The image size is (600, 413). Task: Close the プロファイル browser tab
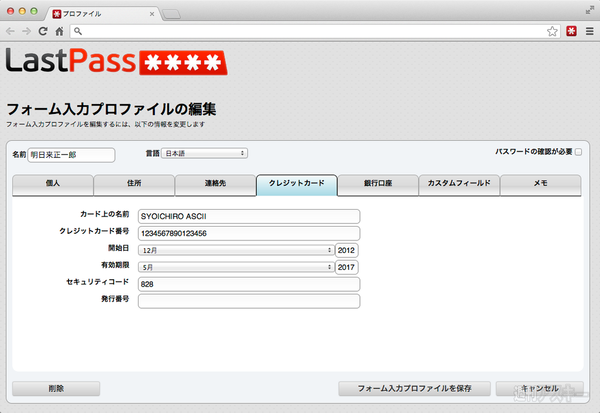pos(152,14)
